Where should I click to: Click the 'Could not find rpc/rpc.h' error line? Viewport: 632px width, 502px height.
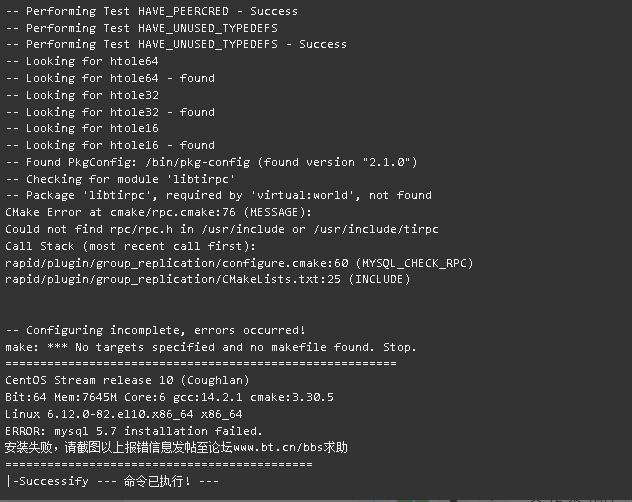pyautogui.click(x=222, y=229)
